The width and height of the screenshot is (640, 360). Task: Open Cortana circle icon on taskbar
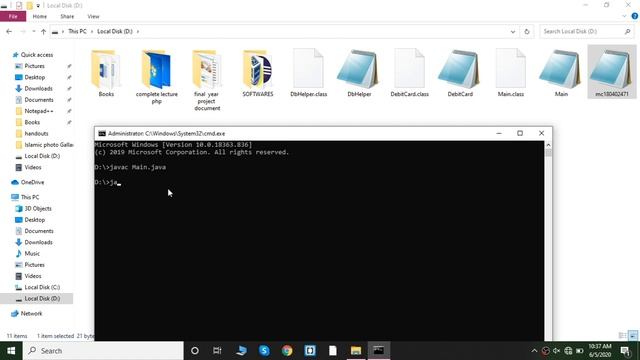tap(195, 351)
